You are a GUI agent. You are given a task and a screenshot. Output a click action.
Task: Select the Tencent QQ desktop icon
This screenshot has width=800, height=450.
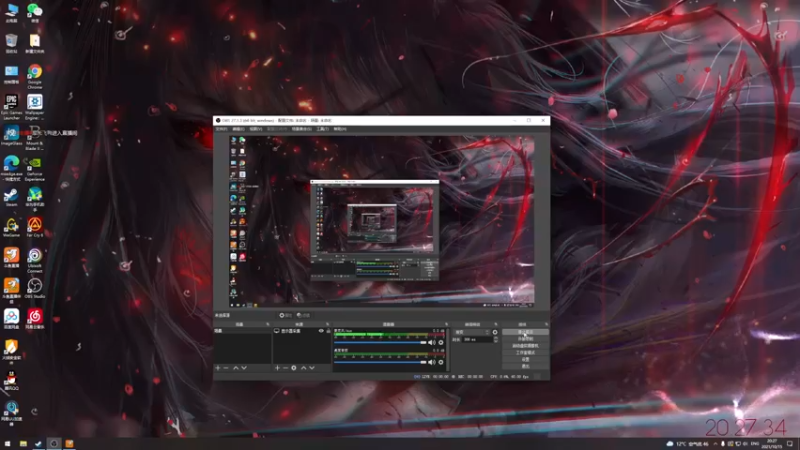[x=11, y=381]
